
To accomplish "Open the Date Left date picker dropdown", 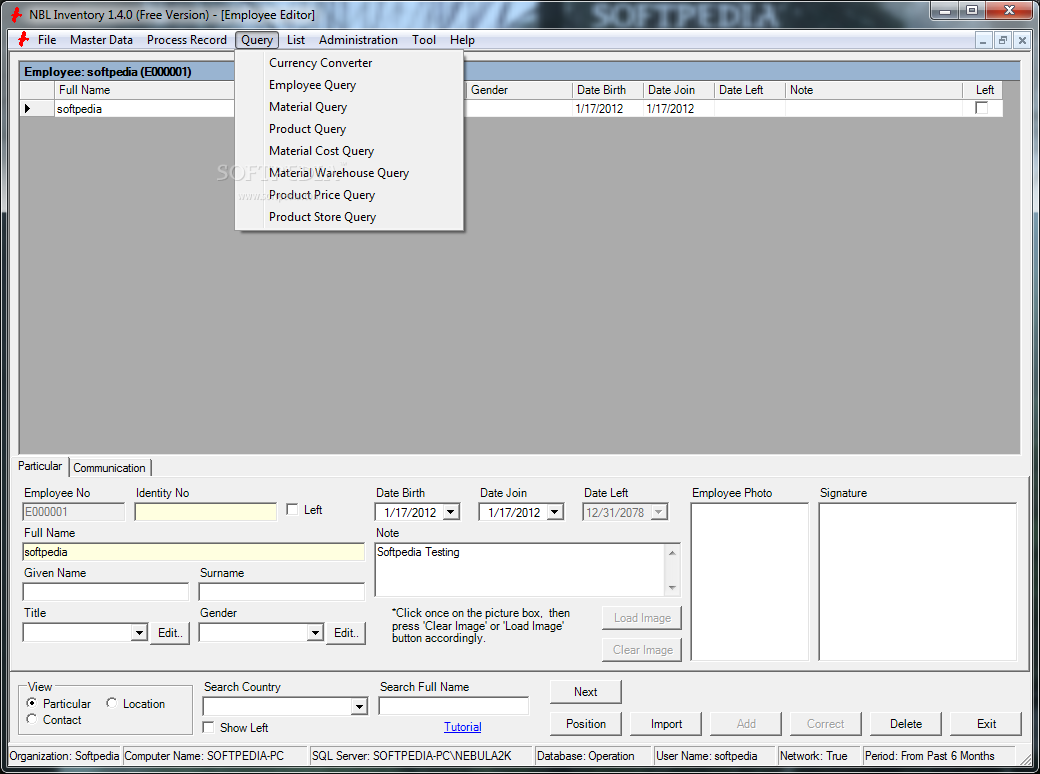I will coord(659,512).
